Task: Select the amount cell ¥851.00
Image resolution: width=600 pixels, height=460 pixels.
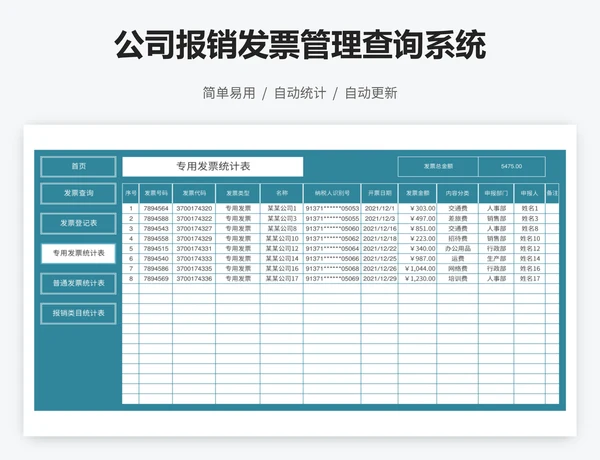Action: click(417, 228)
